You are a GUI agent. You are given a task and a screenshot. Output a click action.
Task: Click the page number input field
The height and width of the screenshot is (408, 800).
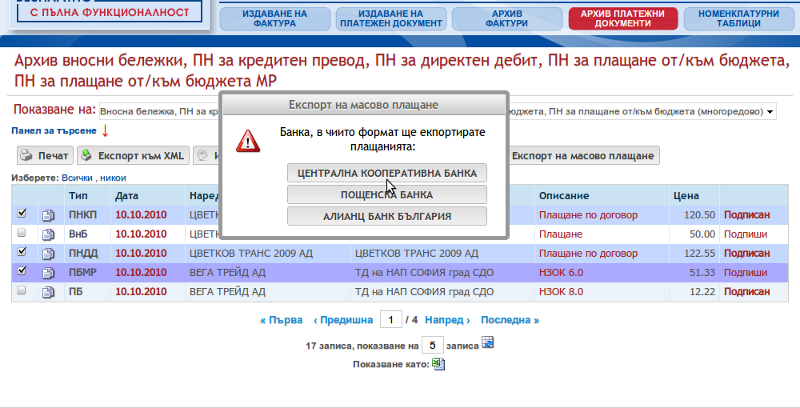(391, 320)
